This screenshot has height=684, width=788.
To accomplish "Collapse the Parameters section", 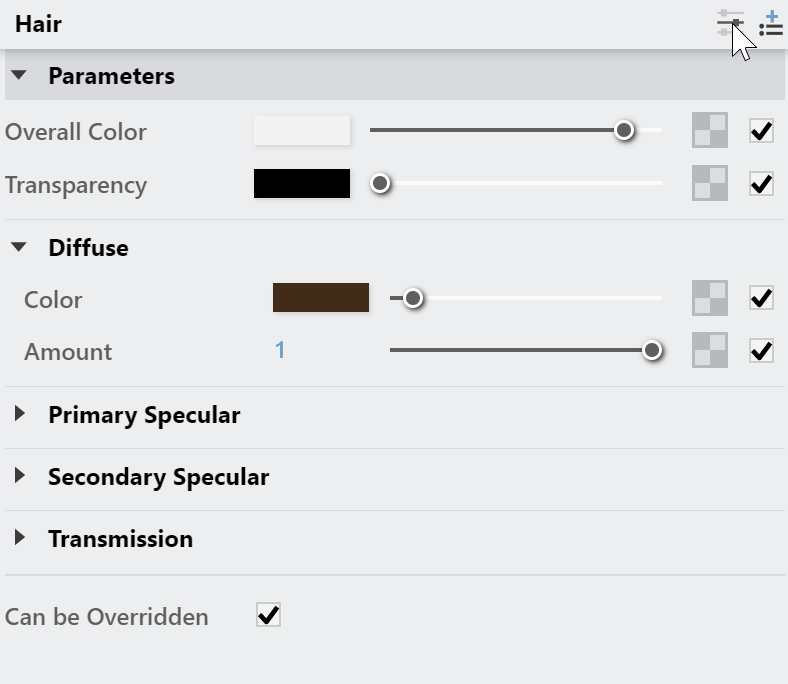I will pyautogui.click(x=19, y=75).
